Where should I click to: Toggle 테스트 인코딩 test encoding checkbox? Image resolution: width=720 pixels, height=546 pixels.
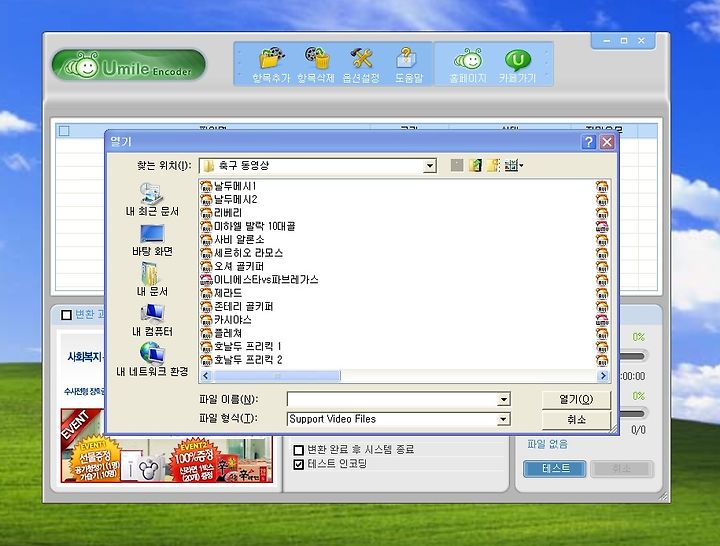pos(298,464)
